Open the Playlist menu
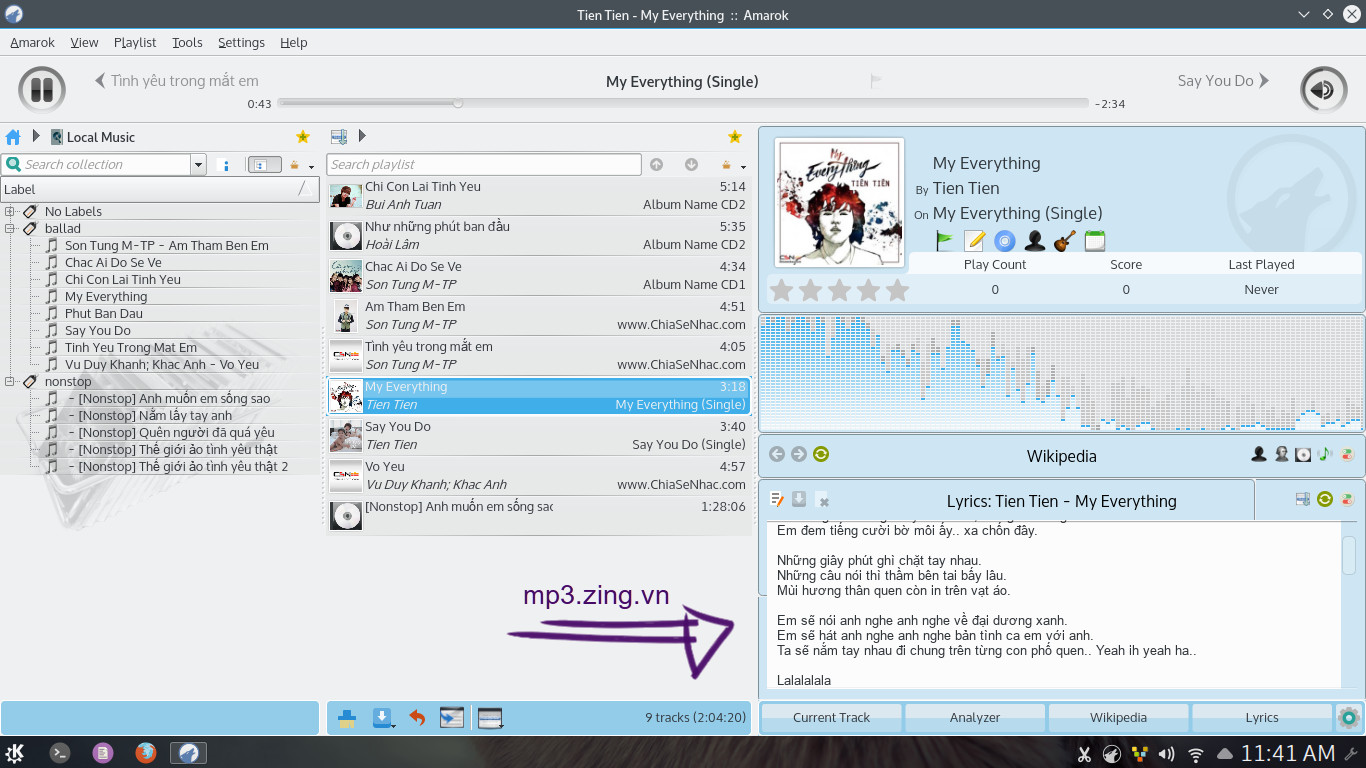The height and width of the screenshot is (768, 1366). coord(135,42)
